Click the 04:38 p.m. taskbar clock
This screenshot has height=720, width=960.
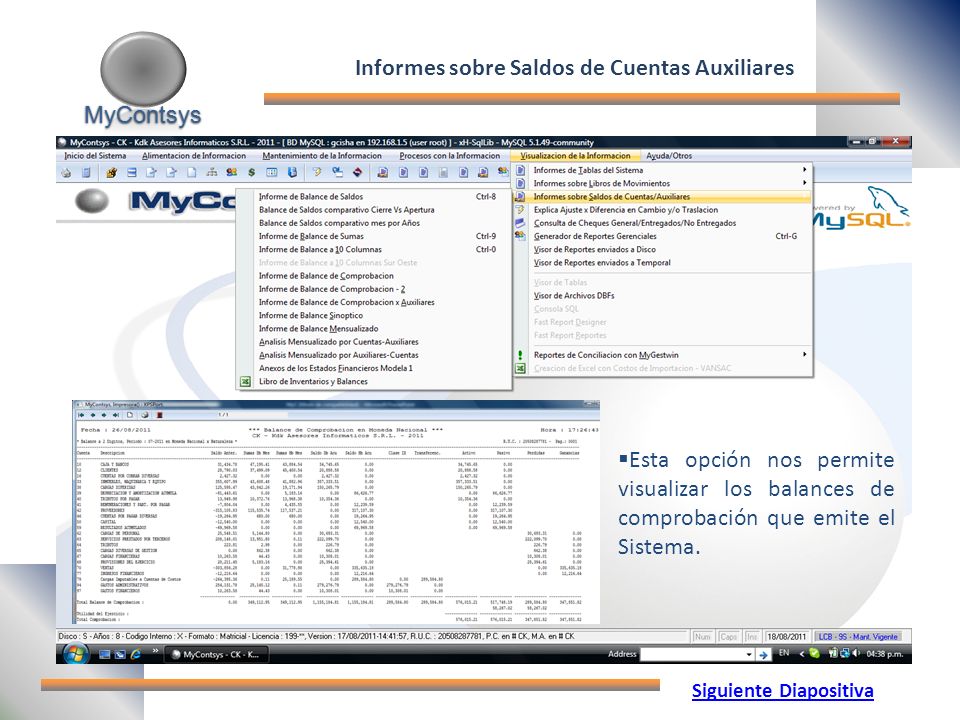coord(885,654)
